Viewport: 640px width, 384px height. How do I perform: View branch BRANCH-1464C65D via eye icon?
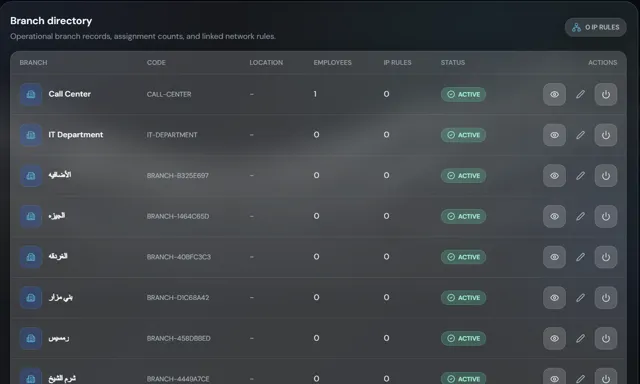(554, 216)
